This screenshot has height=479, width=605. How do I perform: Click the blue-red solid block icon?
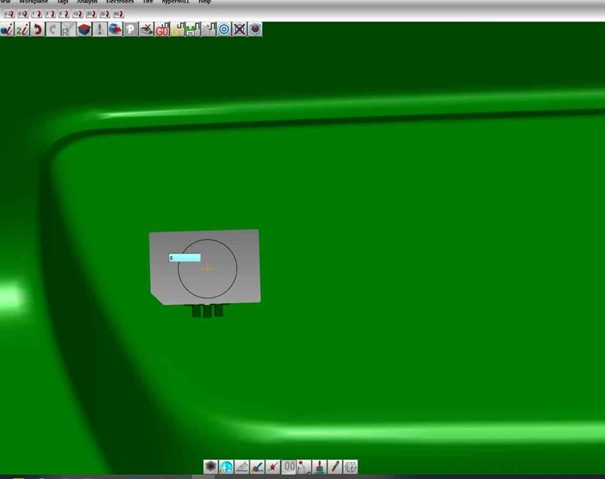click(x=84, y=30)
